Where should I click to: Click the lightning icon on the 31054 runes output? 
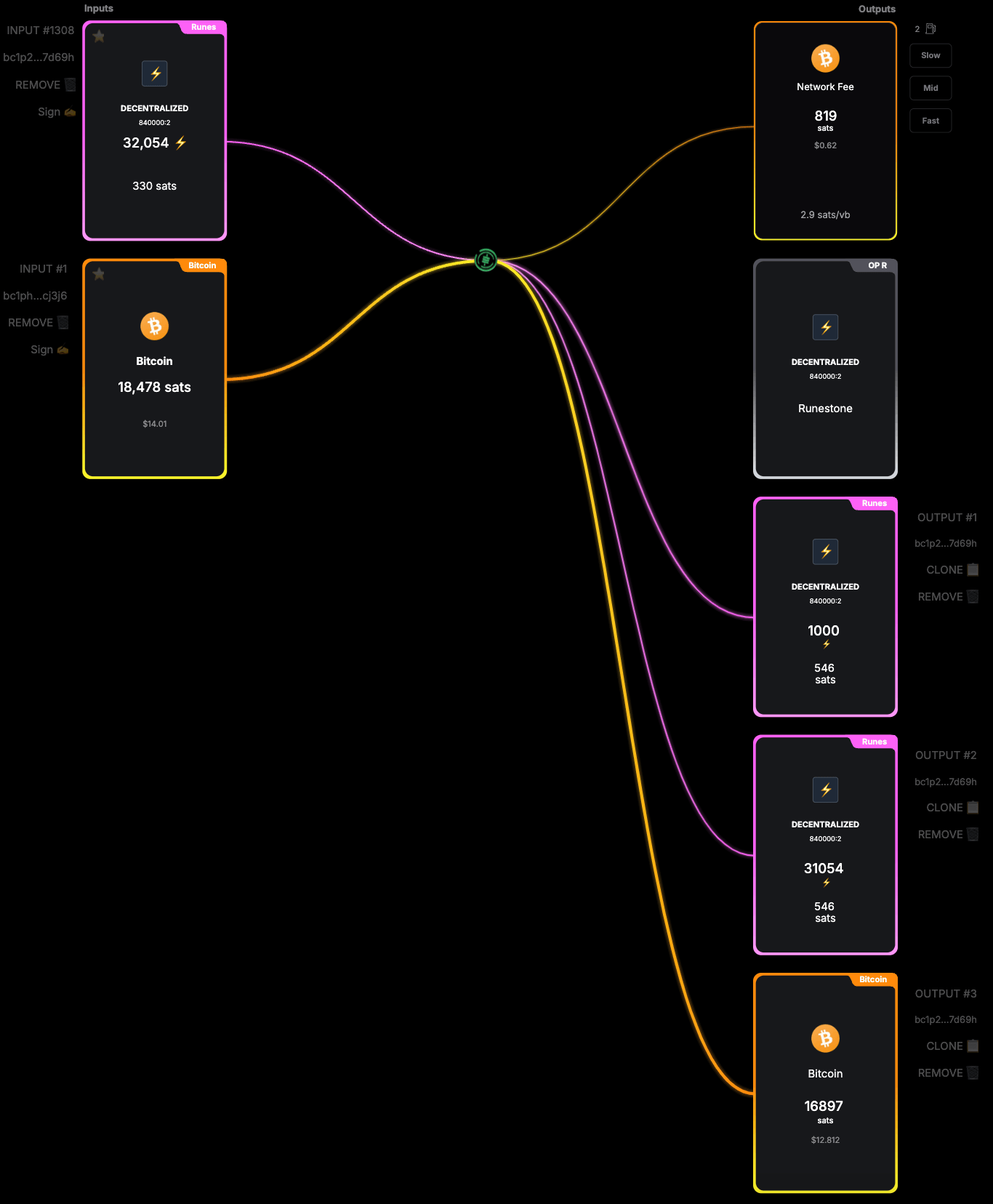pyautogui.click(x=825, y=790)
